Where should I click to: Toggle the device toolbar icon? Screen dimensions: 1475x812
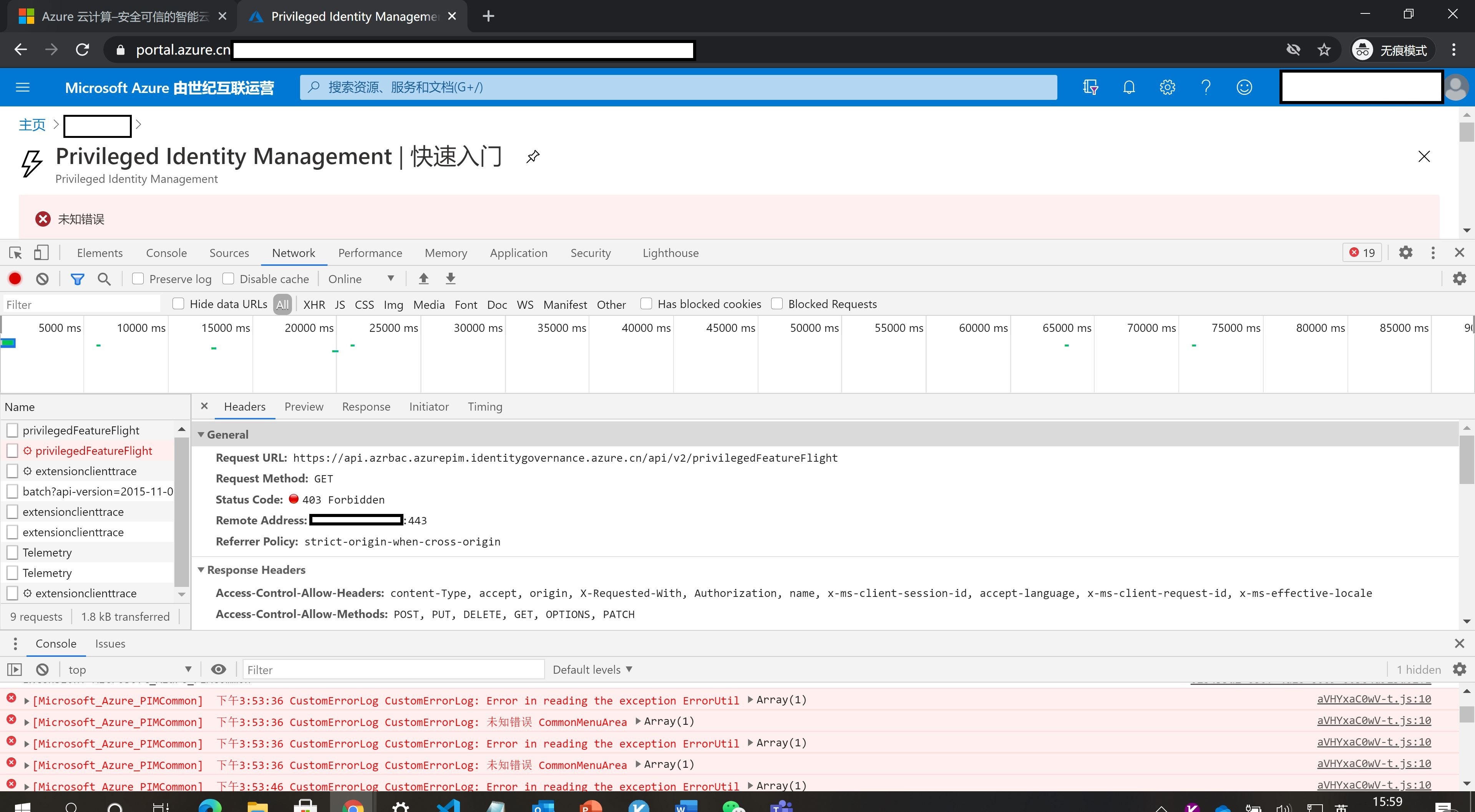click(41, 253)
